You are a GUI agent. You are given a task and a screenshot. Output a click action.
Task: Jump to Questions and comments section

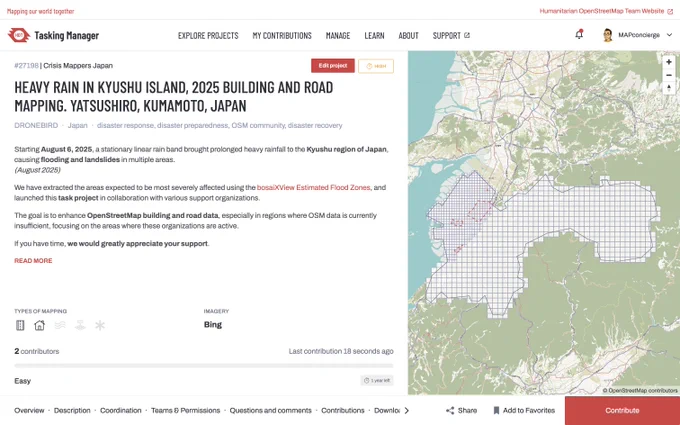click(x=271, y=410)
